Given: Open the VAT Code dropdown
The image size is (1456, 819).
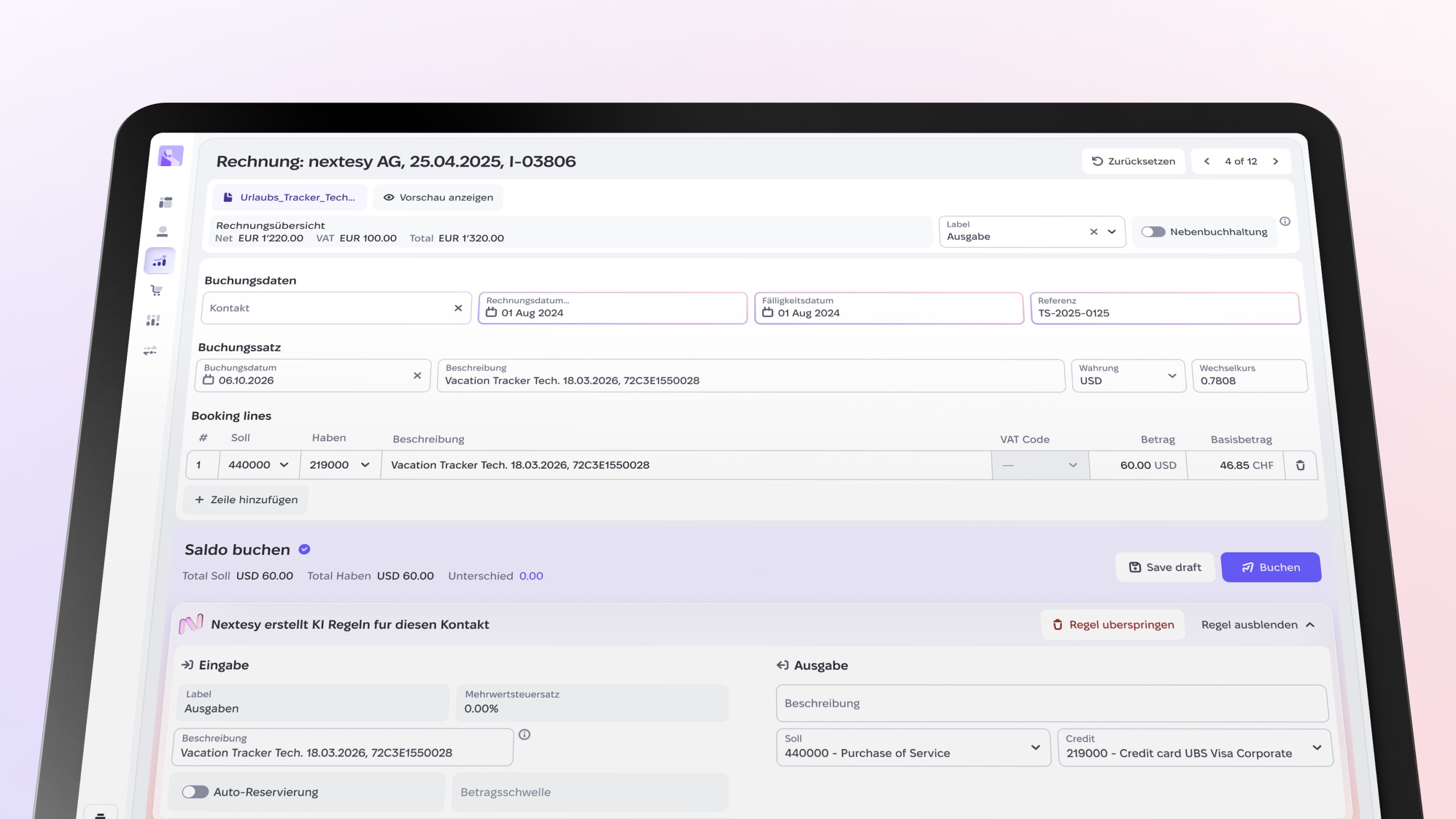Looking at the screenshot, I should point(1040,465).
